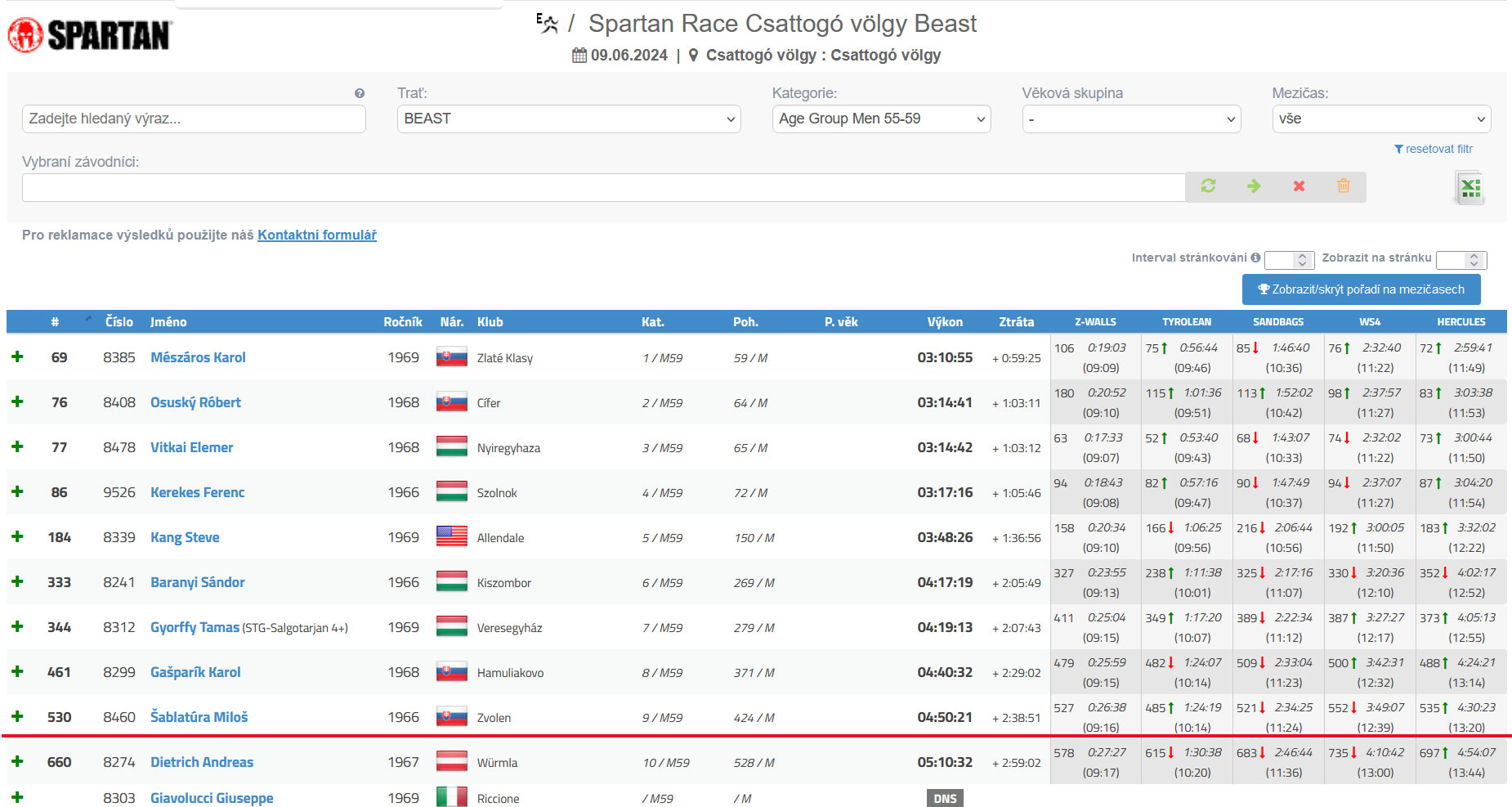Image resolution: width=1512 pixels, height=807 pixels.
Task: Click Zobrazit/skrýt pořadí na mezičasech button
Action: click(x=1362, y=289)
